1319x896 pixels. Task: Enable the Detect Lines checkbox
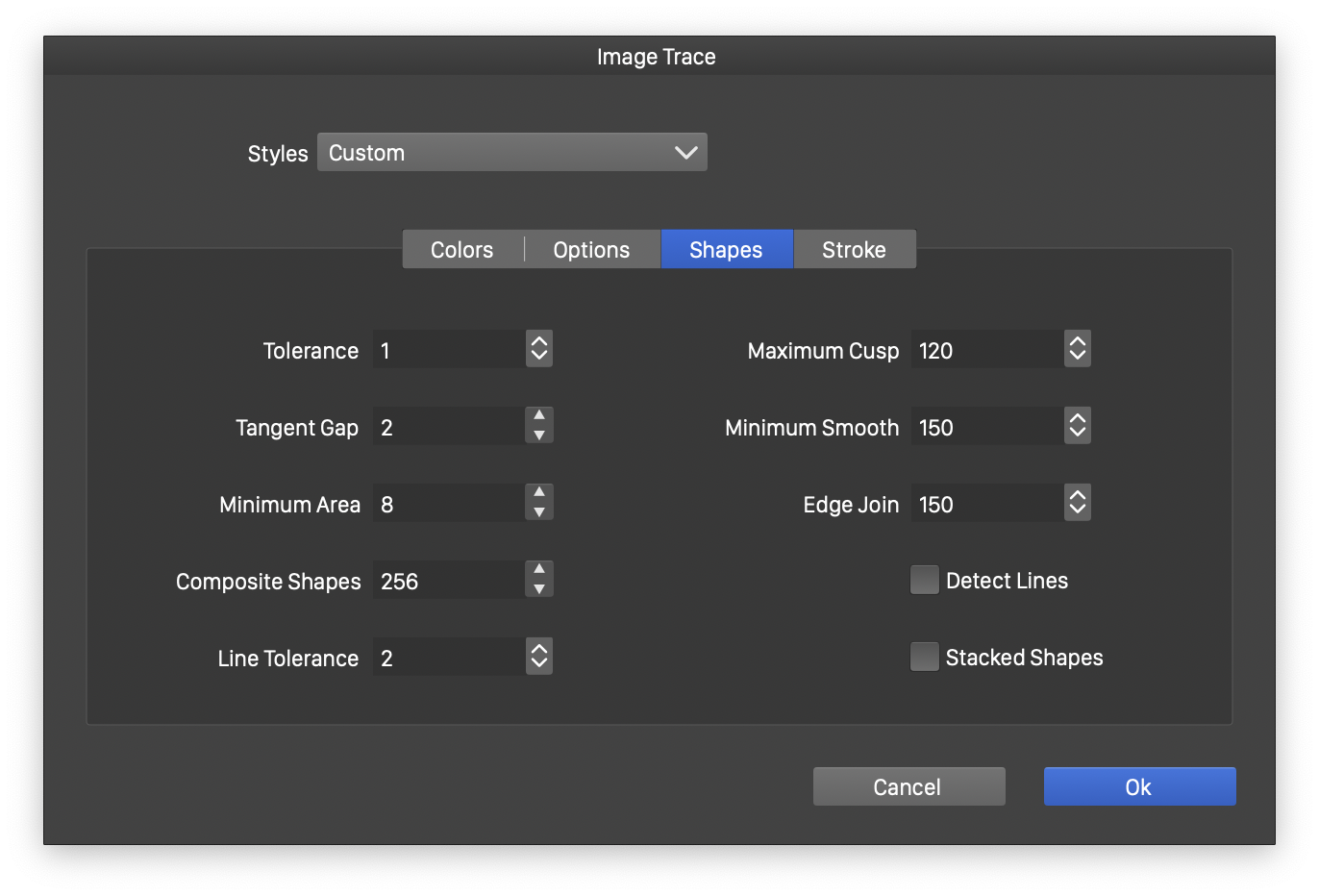click(x=925, y=580)
